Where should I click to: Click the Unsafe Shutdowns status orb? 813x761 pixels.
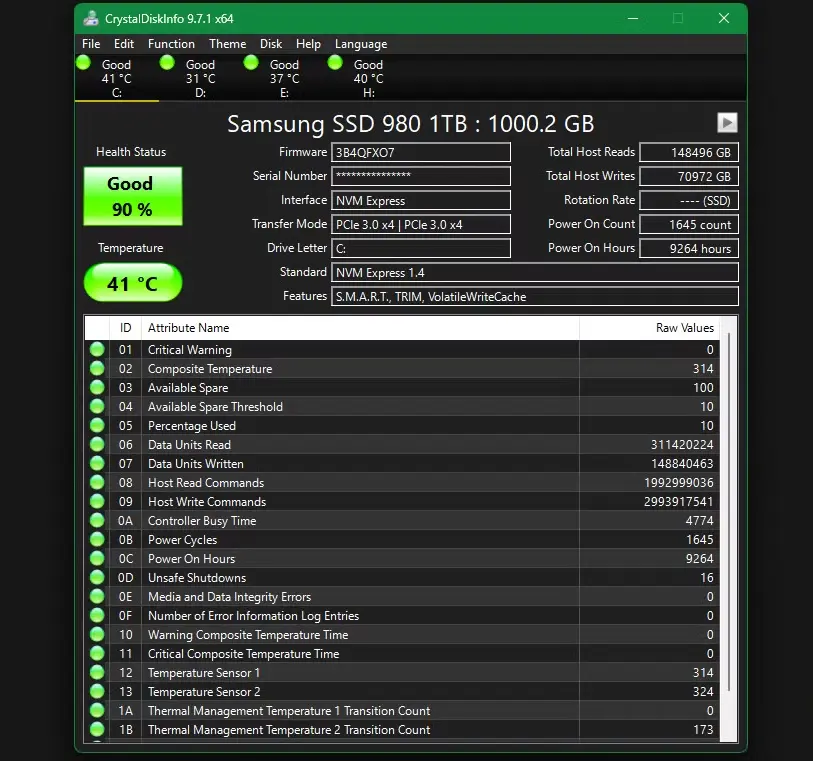97,578
